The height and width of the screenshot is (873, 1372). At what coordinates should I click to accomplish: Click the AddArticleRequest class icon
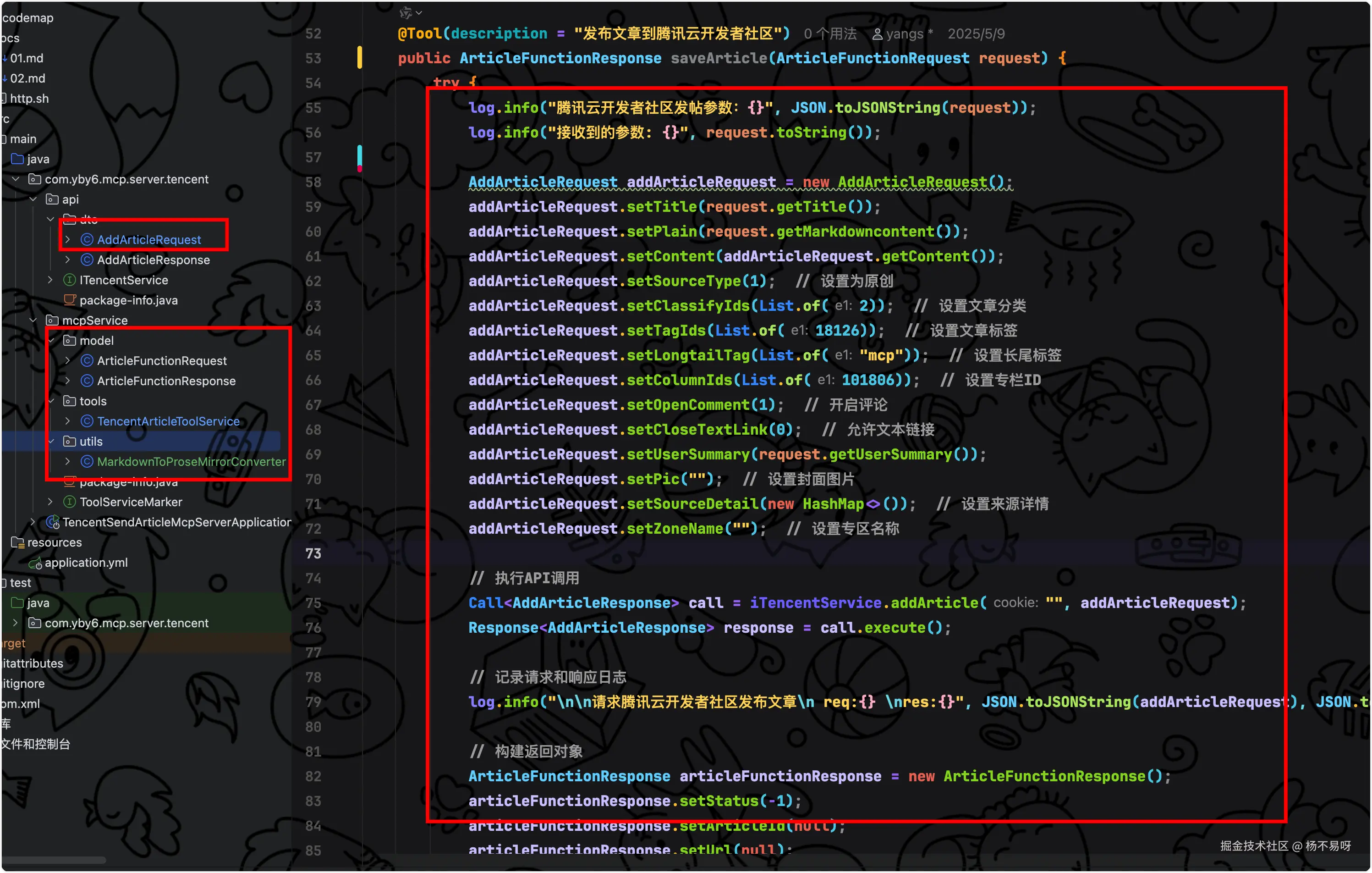(x=87, y=239)
